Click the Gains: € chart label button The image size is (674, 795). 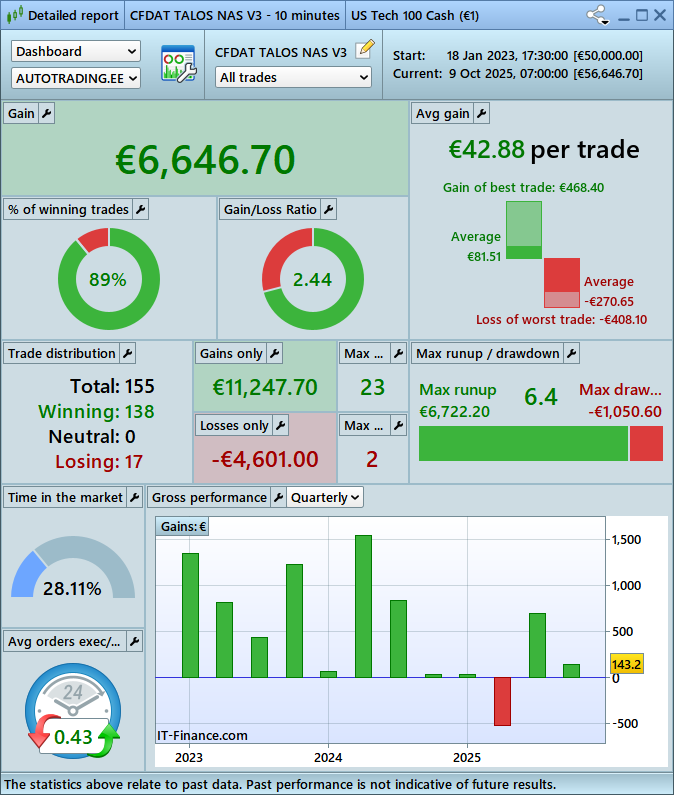(x=182, y=527)
